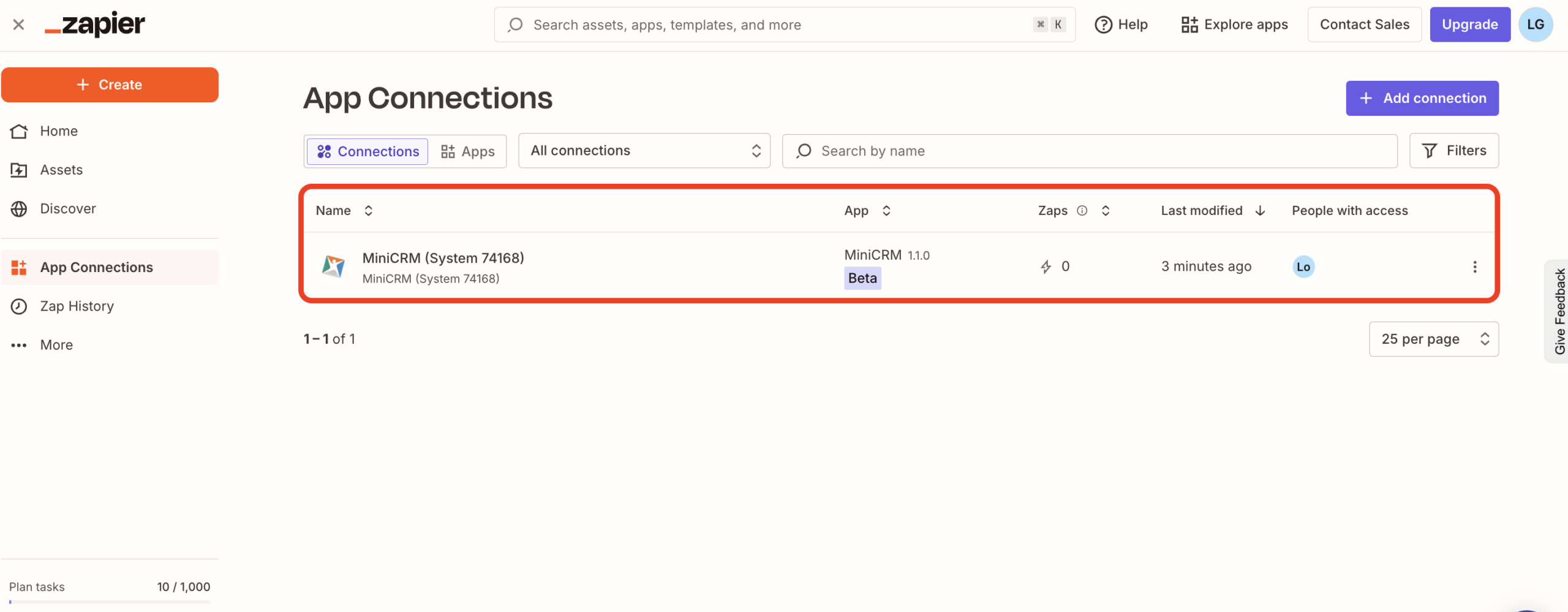Open the 25 per page dropdown
1568x612 pixels.
click(1433, 339)
